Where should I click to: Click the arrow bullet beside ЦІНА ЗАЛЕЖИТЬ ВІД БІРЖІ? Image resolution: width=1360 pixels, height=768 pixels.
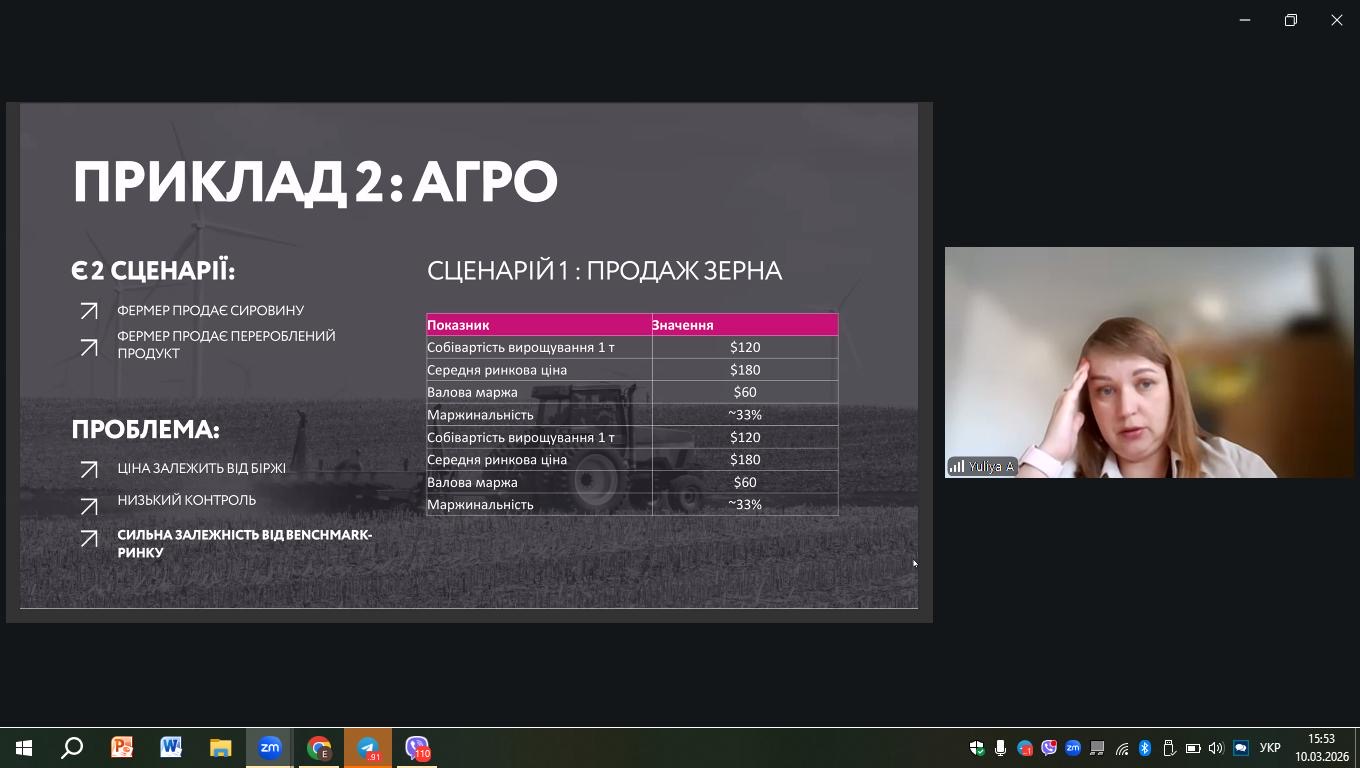coord(89,469)
